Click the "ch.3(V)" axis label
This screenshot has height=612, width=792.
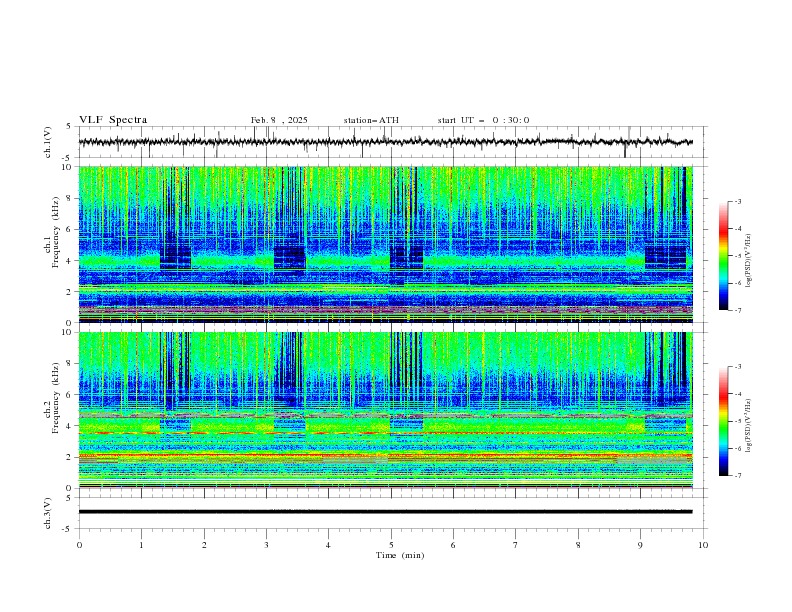tap(48, 513)
